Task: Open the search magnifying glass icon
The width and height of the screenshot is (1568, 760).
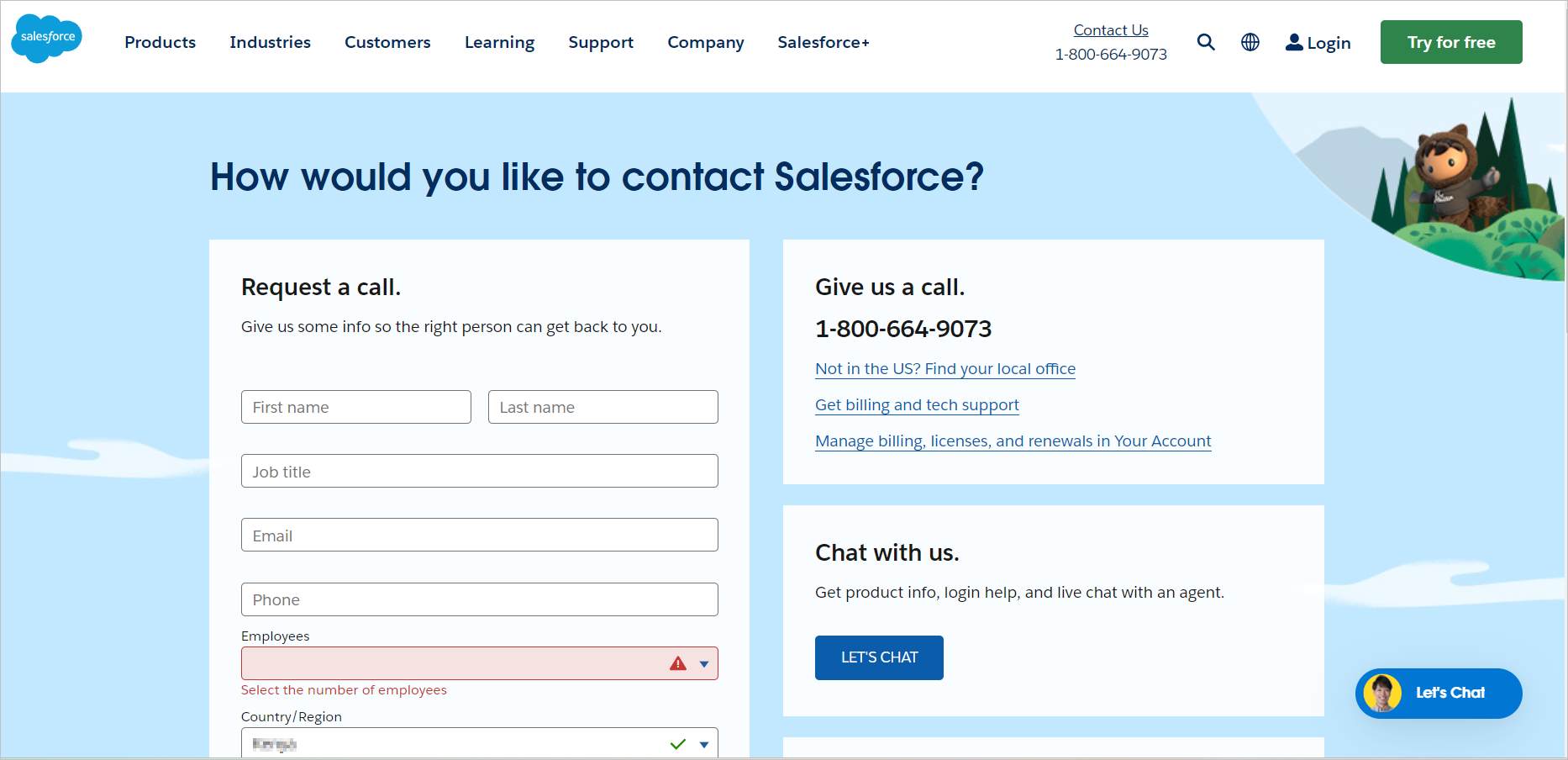Action: tap(1206, 42)
